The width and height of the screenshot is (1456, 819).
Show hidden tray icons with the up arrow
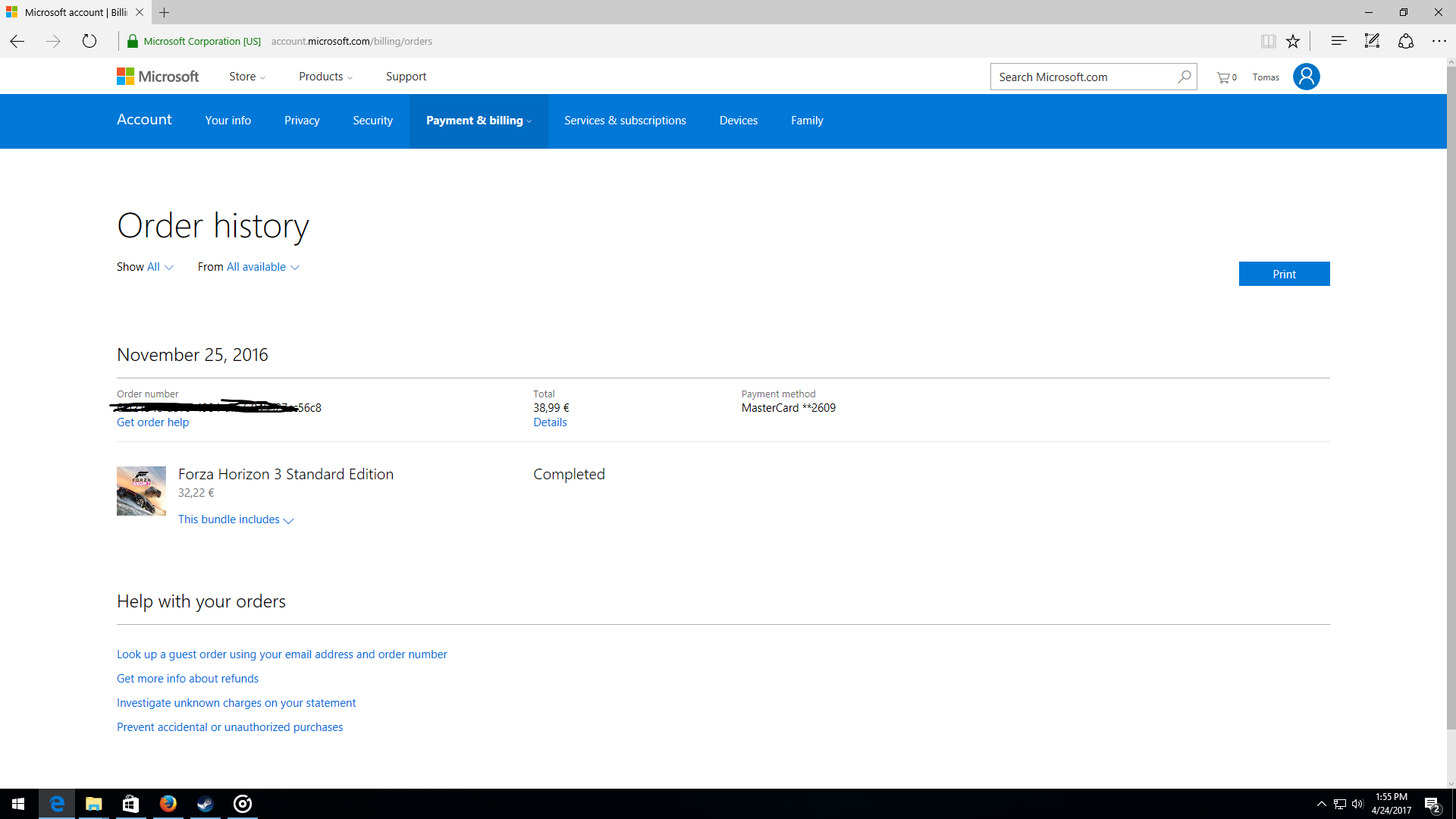click(1321, 804)
